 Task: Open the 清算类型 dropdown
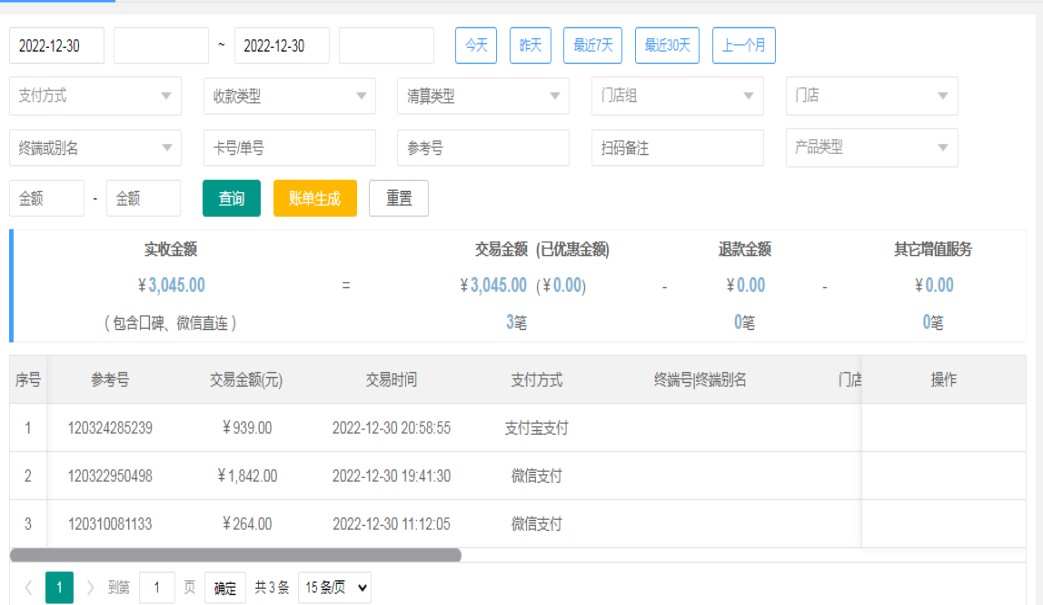click(x=483, y=96)
